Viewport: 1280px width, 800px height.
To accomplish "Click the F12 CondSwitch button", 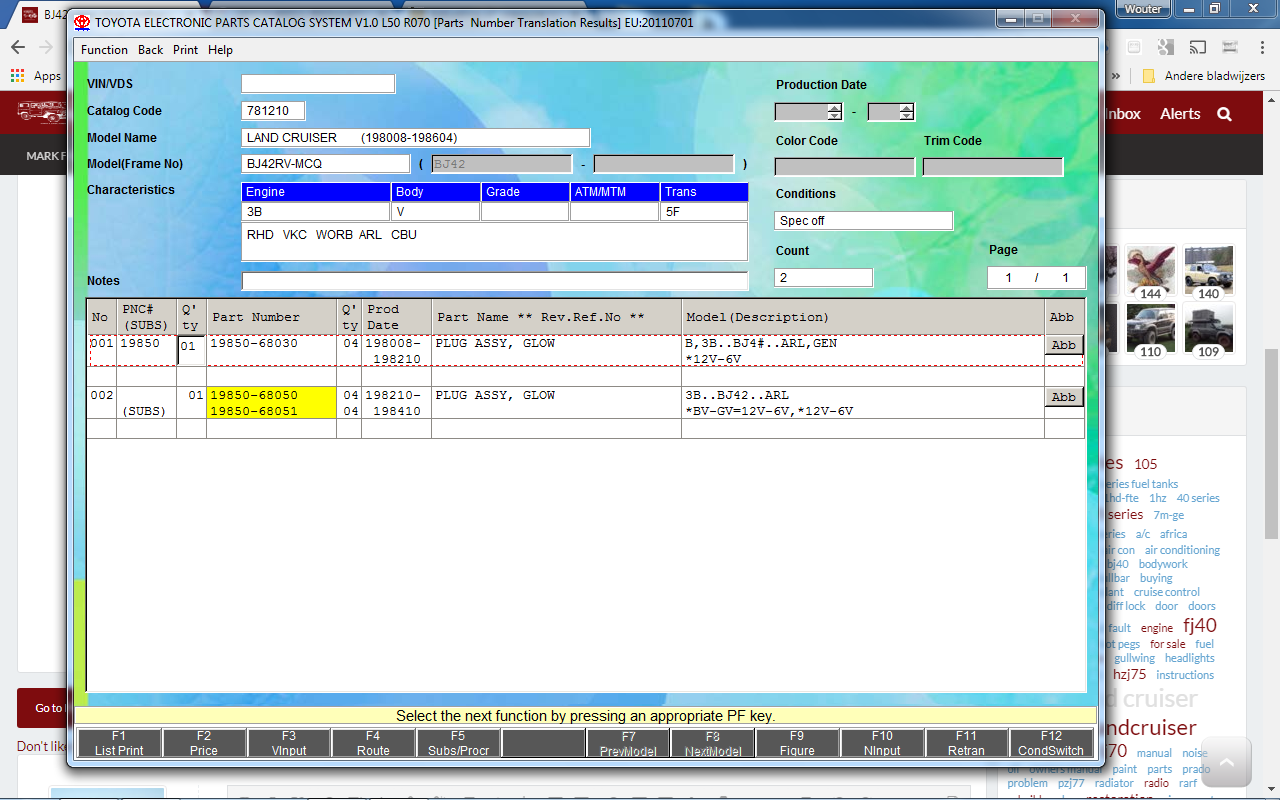I will (x=1051, y=743).
